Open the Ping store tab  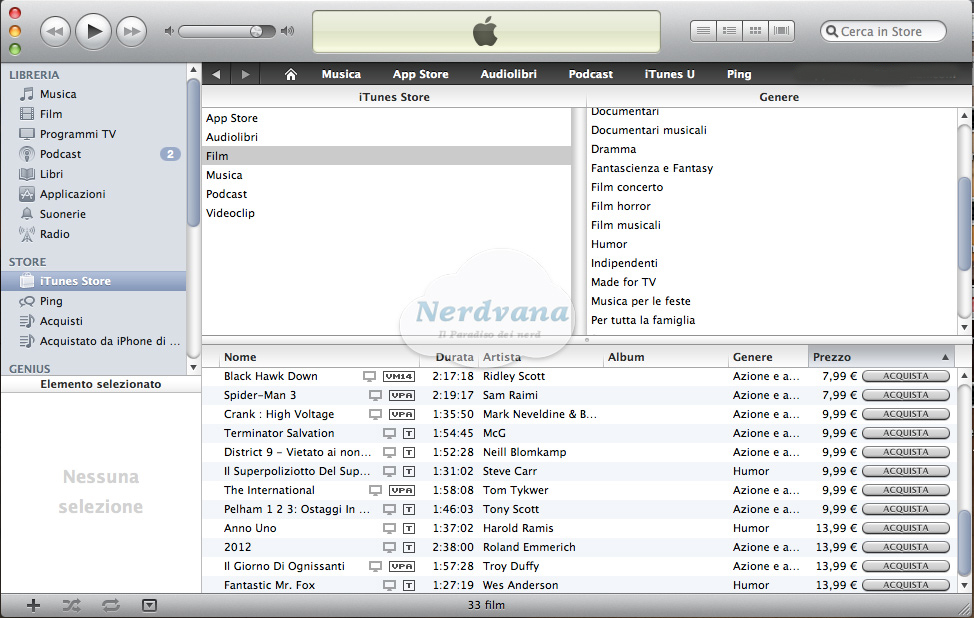pos(739,75)
